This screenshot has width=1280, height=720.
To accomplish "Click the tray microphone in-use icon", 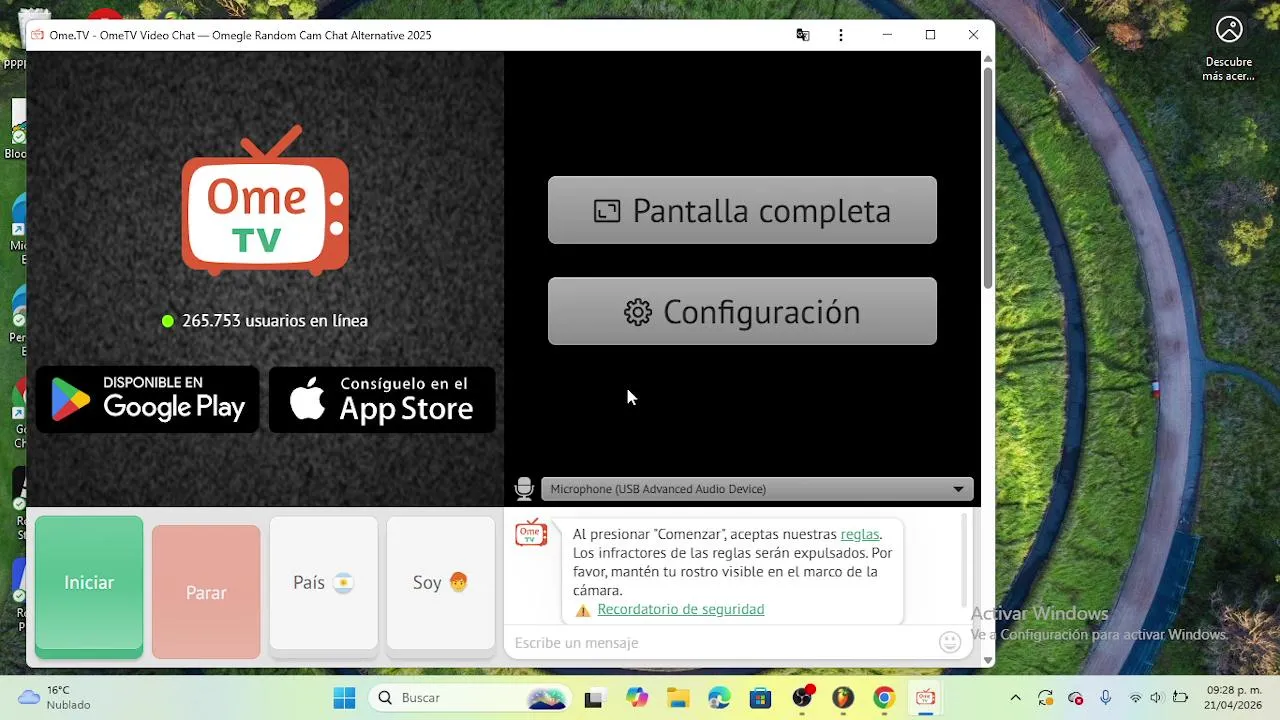I will click(x=1105, y=698).
